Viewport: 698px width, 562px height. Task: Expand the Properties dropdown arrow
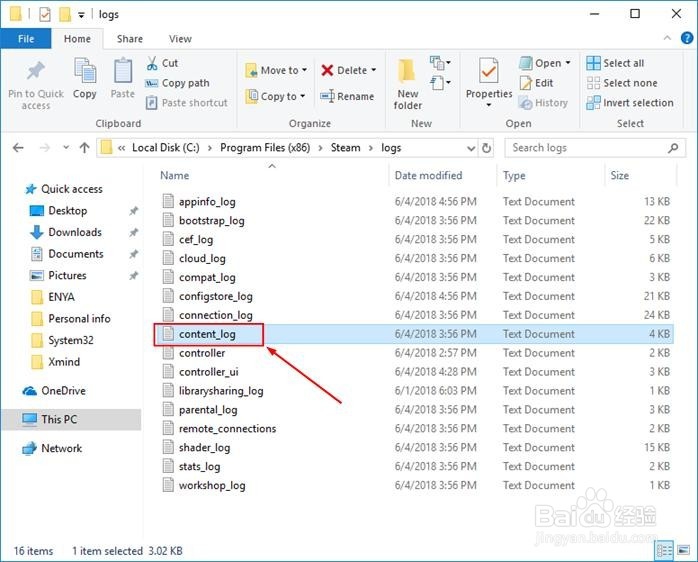[x=489, y=106]
